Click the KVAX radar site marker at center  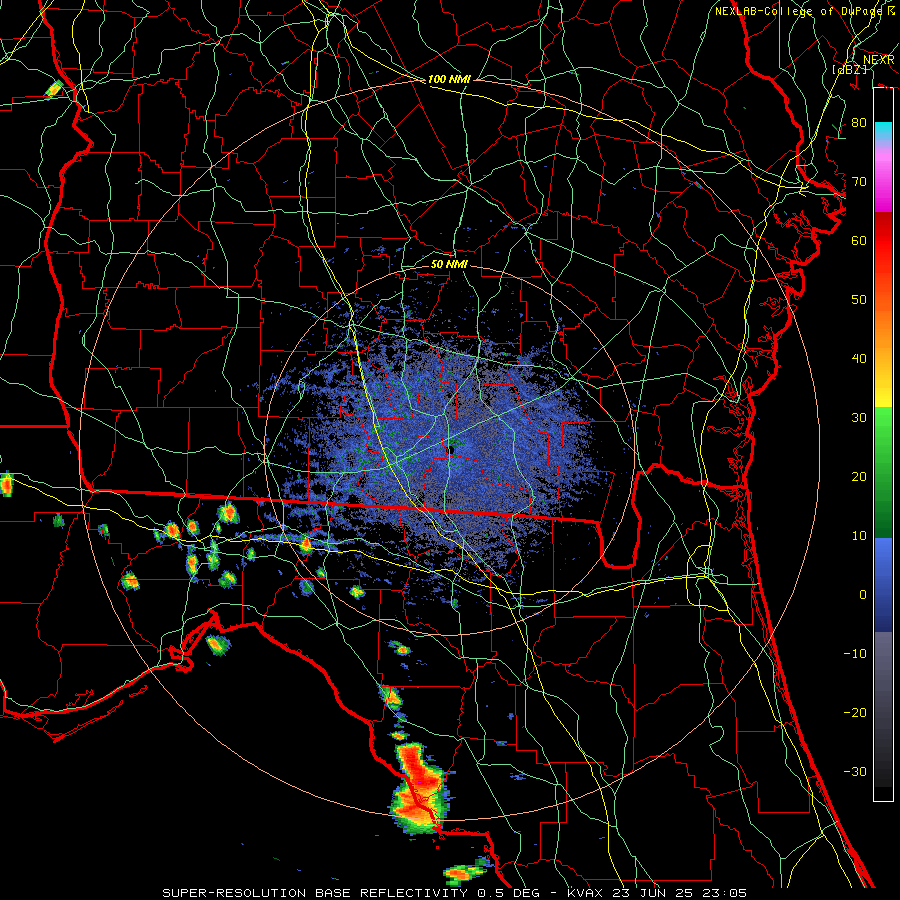452,450
